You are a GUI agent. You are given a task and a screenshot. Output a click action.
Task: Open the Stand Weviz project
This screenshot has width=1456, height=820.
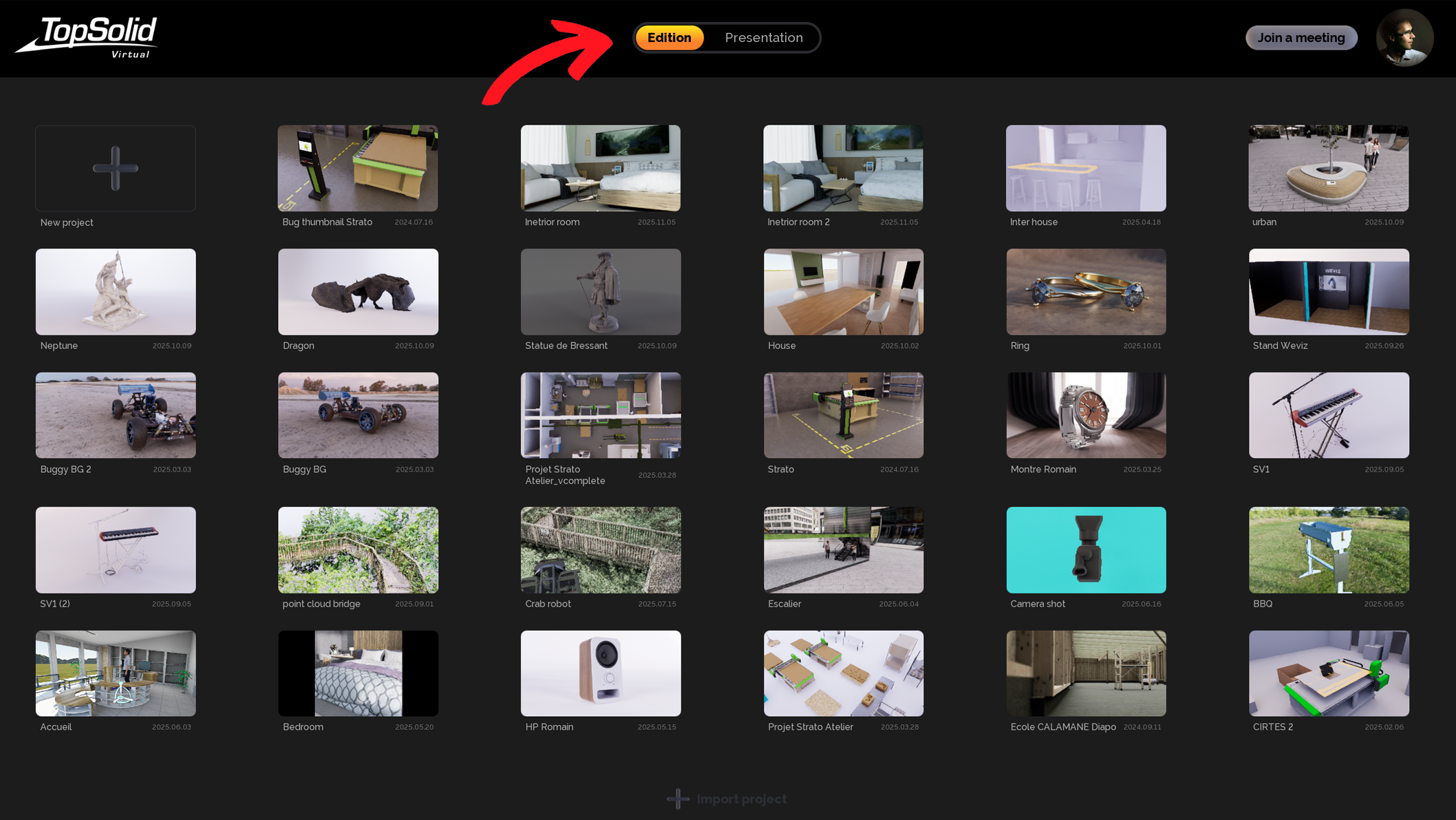[x=1329, y=292]
